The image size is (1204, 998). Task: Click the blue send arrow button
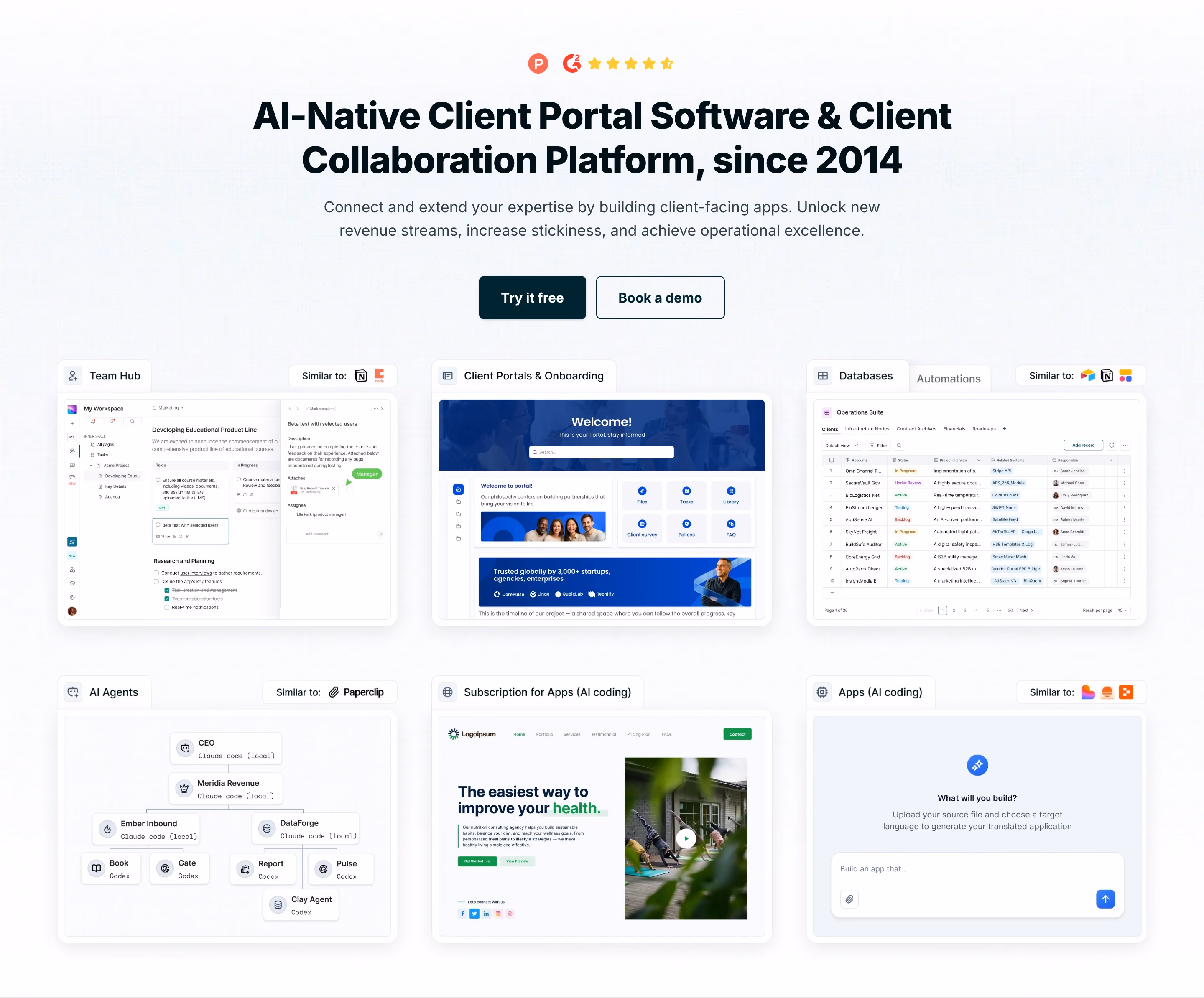tap(1105, 899)
